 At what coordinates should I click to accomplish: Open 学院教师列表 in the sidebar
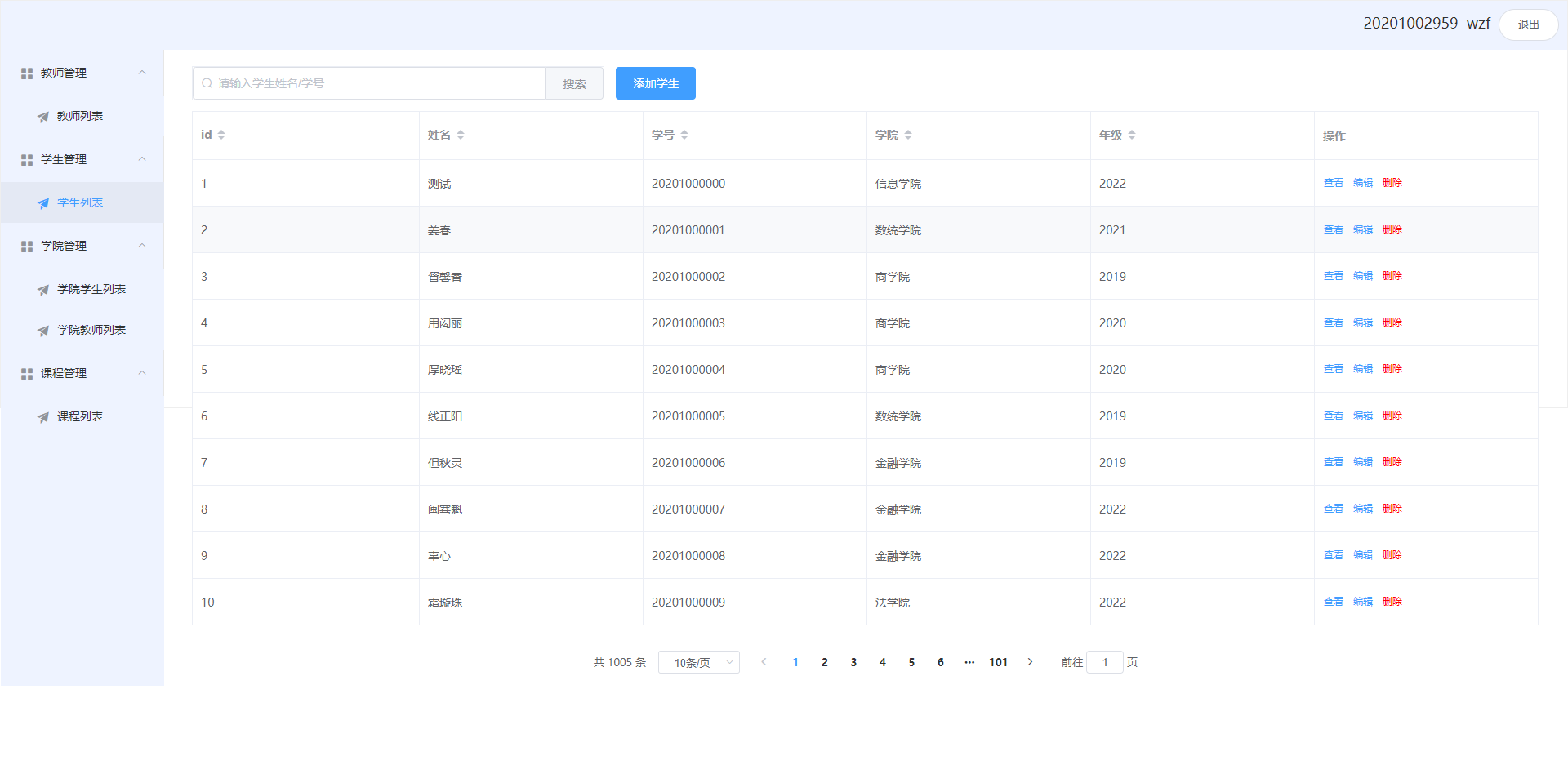pos(82,330)
